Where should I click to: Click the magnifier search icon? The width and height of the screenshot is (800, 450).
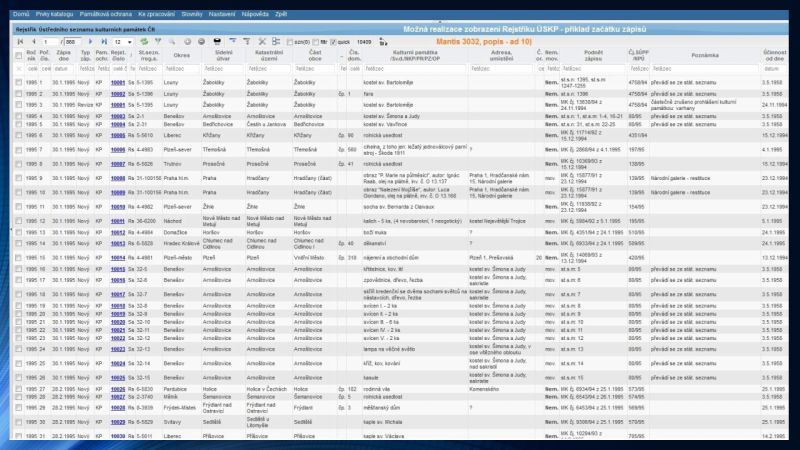click(172, 42)
